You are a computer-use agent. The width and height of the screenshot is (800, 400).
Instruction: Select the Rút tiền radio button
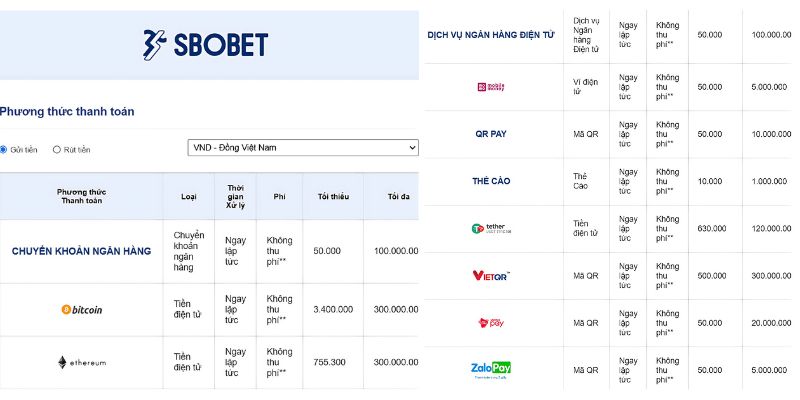[57, 150]
